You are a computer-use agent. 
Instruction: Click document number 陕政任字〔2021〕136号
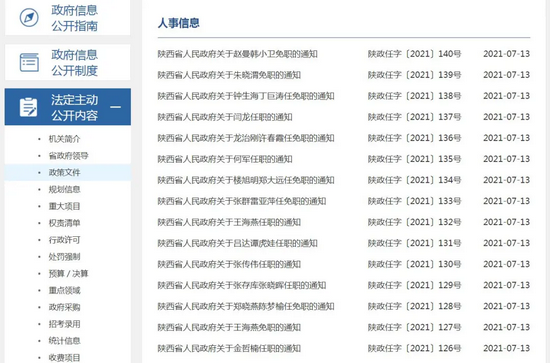pos(414,138)
